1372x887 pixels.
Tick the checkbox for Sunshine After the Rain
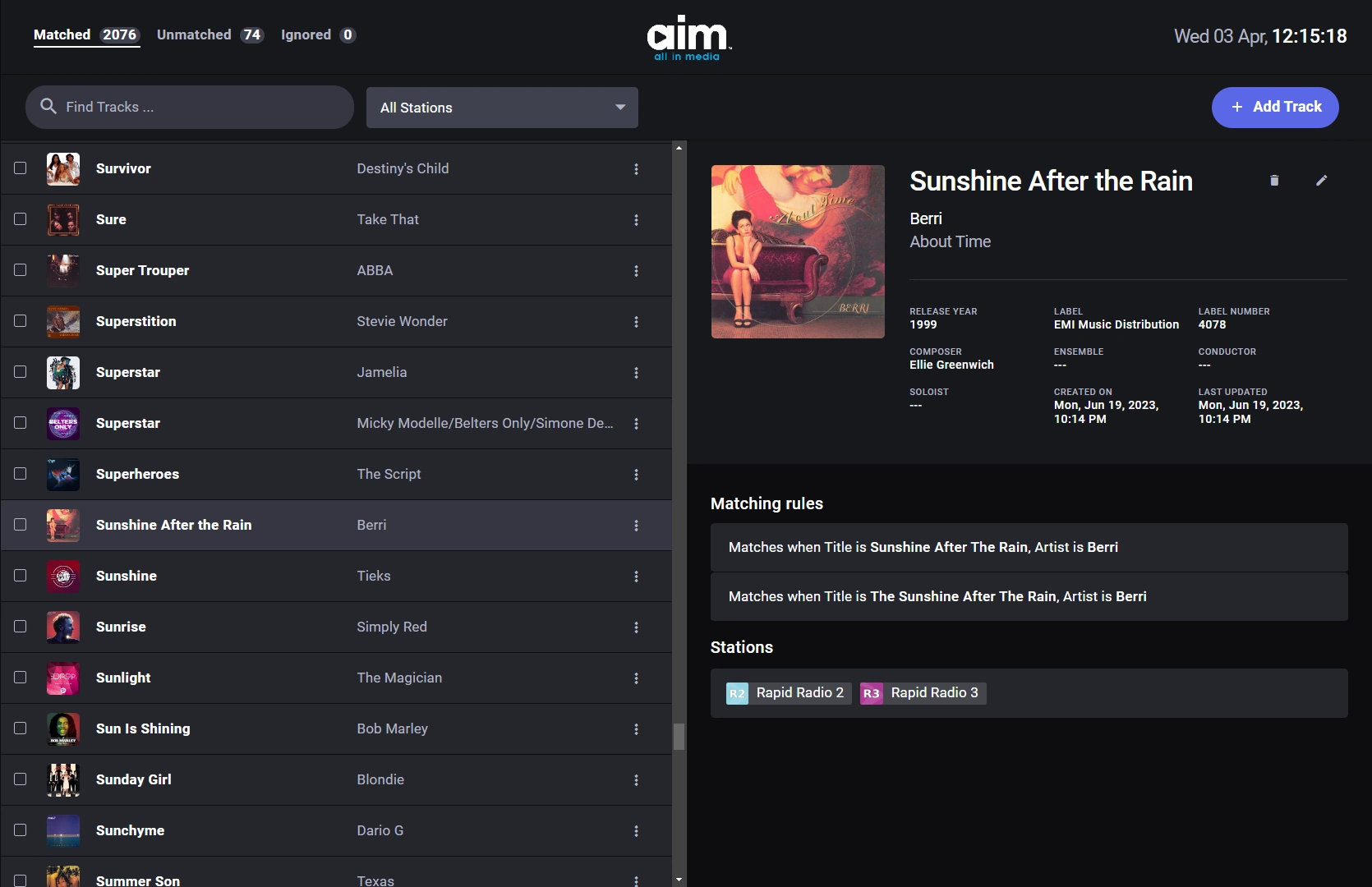(21, 525)
